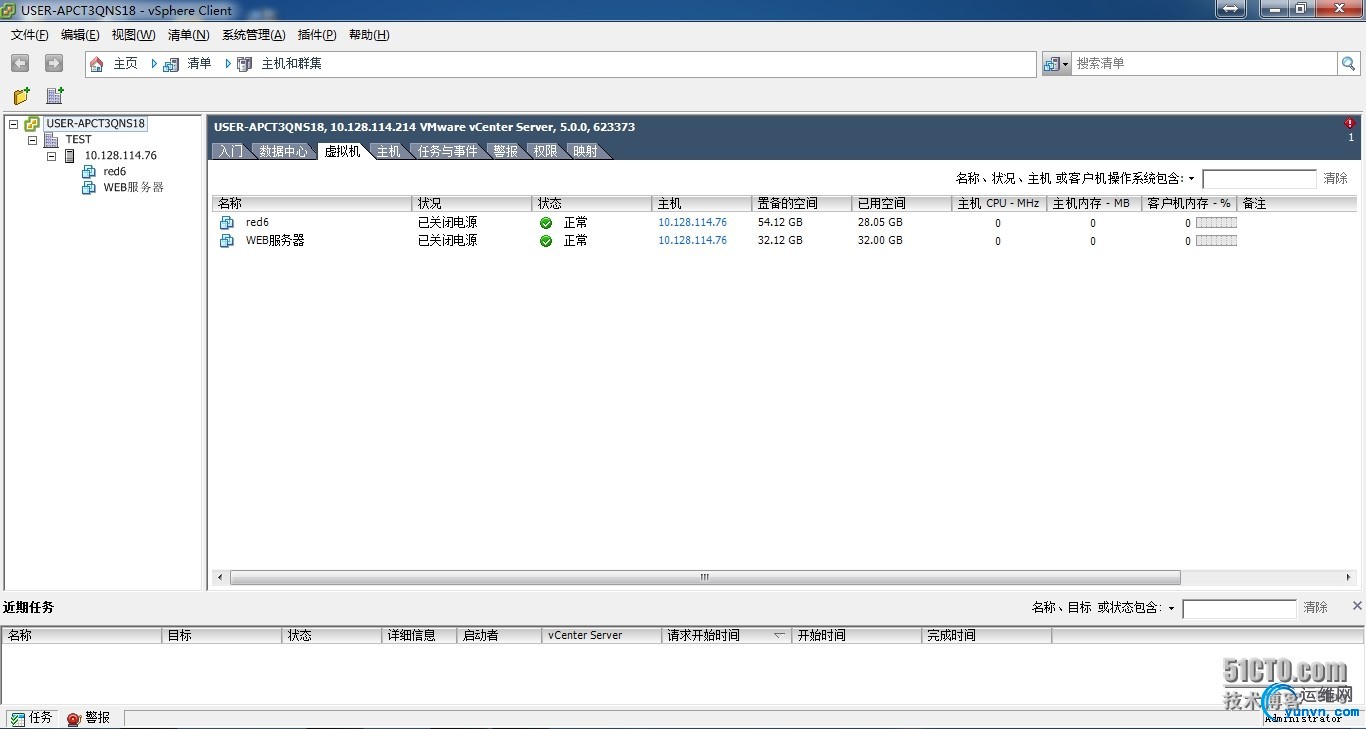Screen dimensions: 1366x729
Task: Switch to the 警报 tab
Action: click(506, 152)
